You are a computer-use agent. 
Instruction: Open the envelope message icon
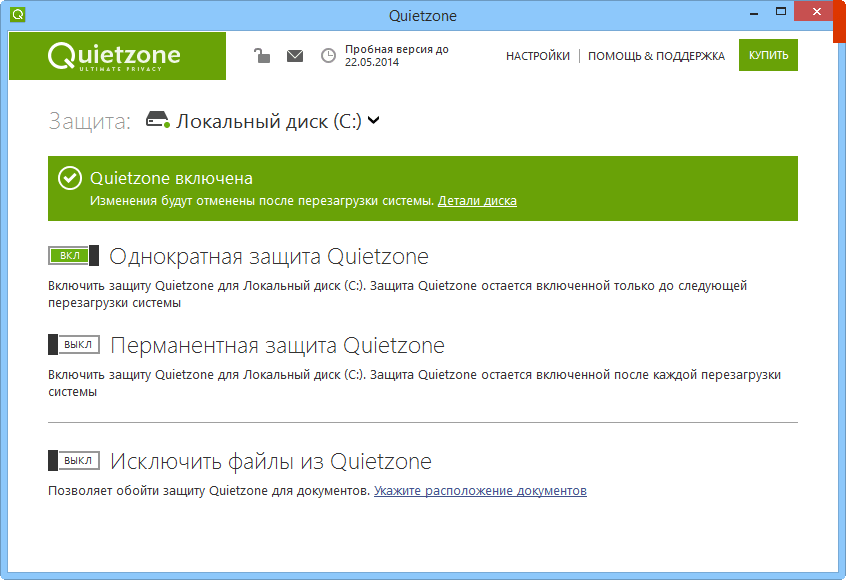click(x=295, y=55)
